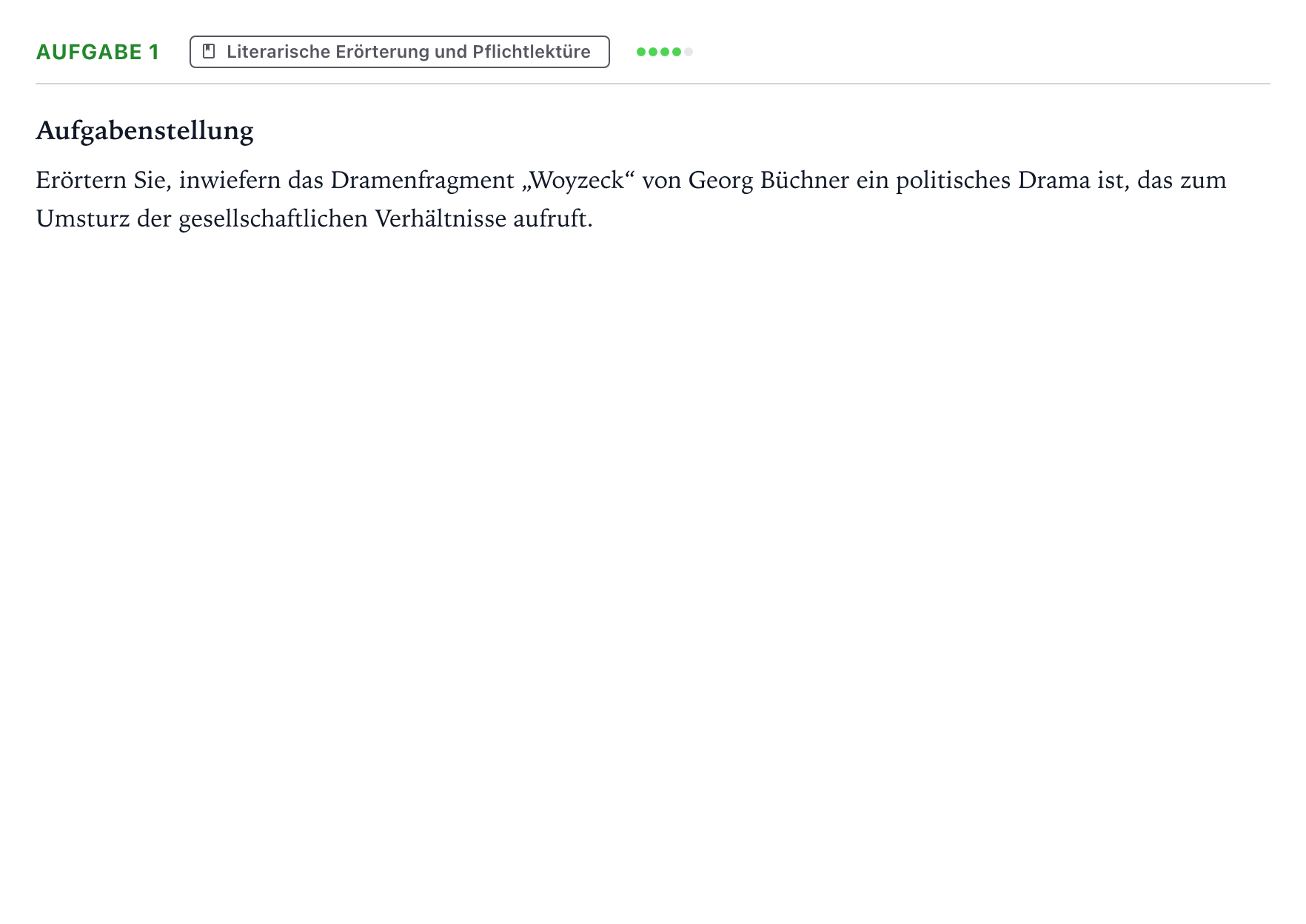Click the name Georg Büchner in the text
Screen dimensions: 1306x924
click(768, 181)
